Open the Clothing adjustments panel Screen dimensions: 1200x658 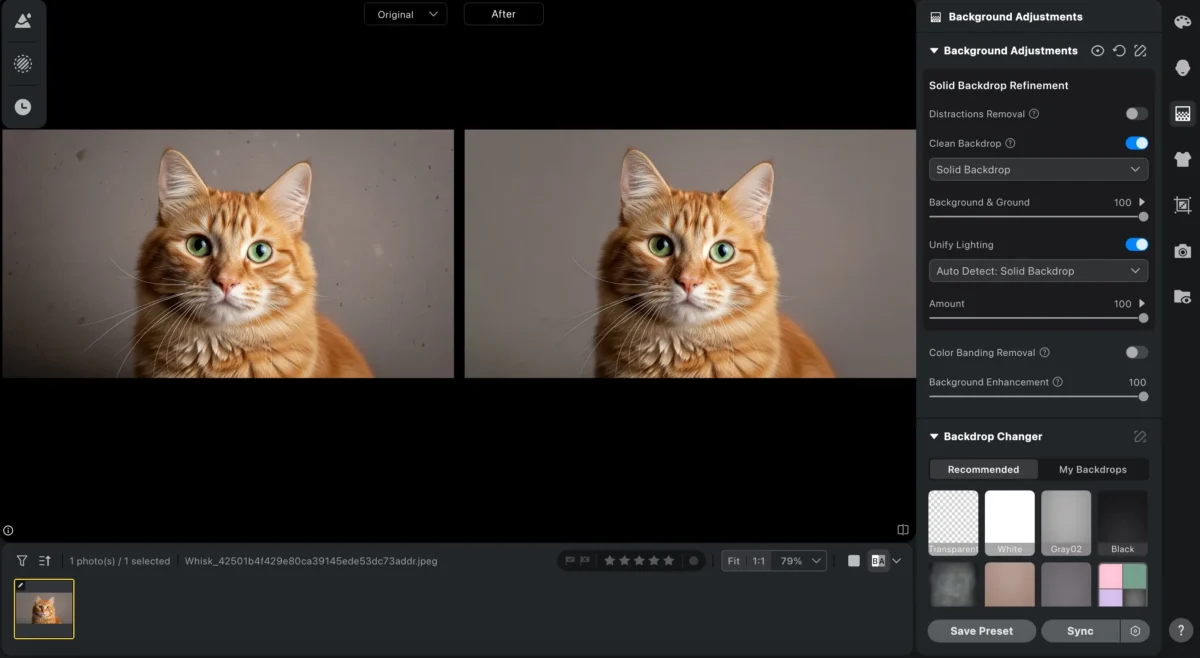tap(1183, 159)
